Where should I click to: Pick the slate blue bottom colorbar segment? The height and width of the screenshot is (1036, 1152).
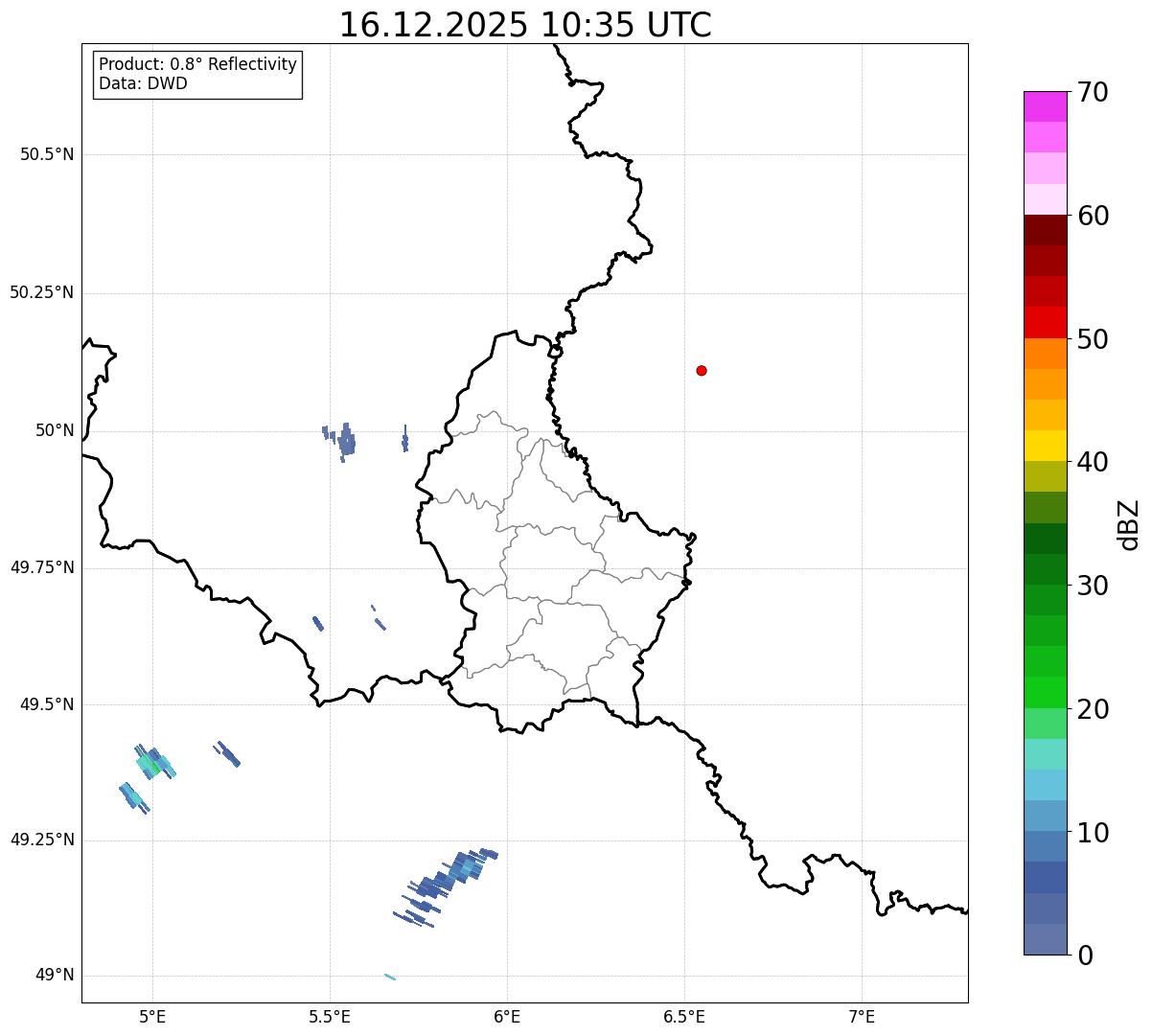[1046, 939]
